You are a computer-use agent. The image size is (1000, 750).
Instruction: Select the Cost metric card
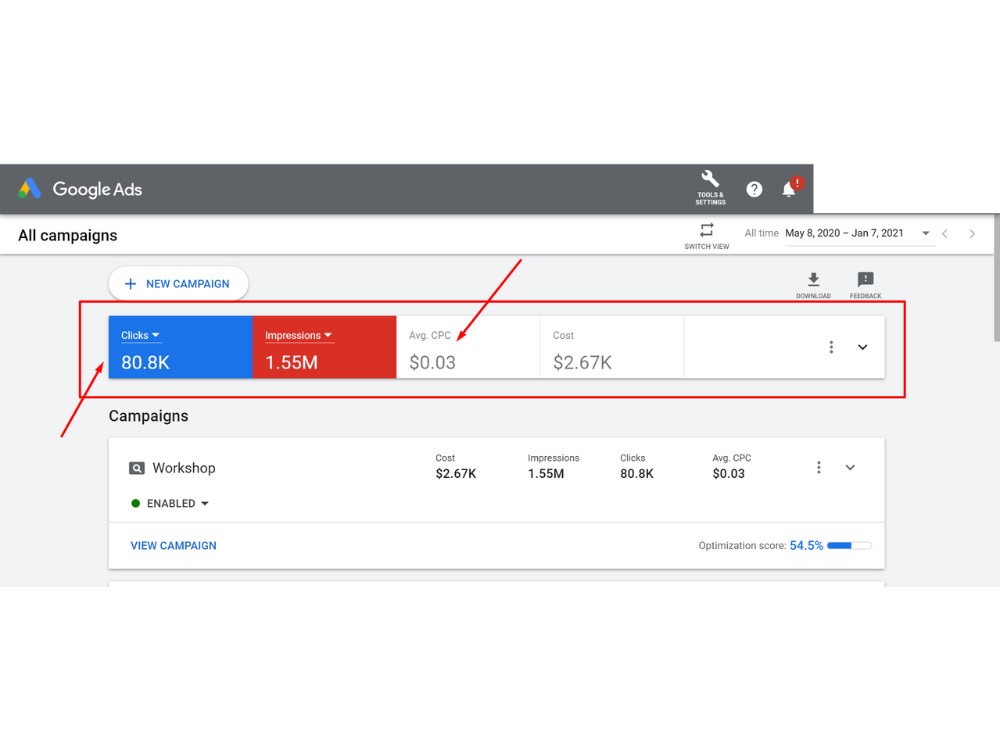pyautogui.click(x=612, y=348)
